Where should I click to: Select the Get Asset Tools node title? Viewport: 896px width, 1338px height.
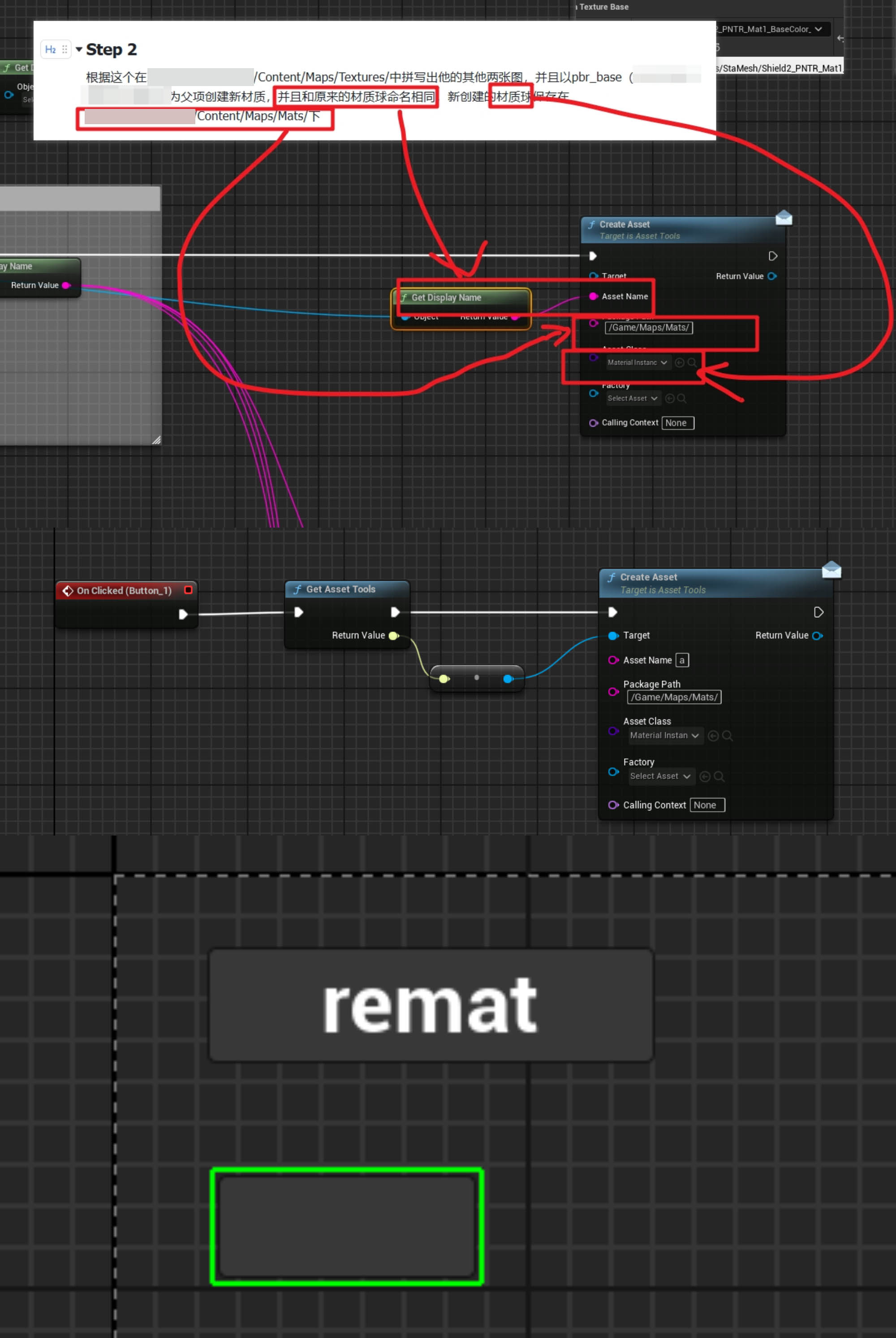340,589
